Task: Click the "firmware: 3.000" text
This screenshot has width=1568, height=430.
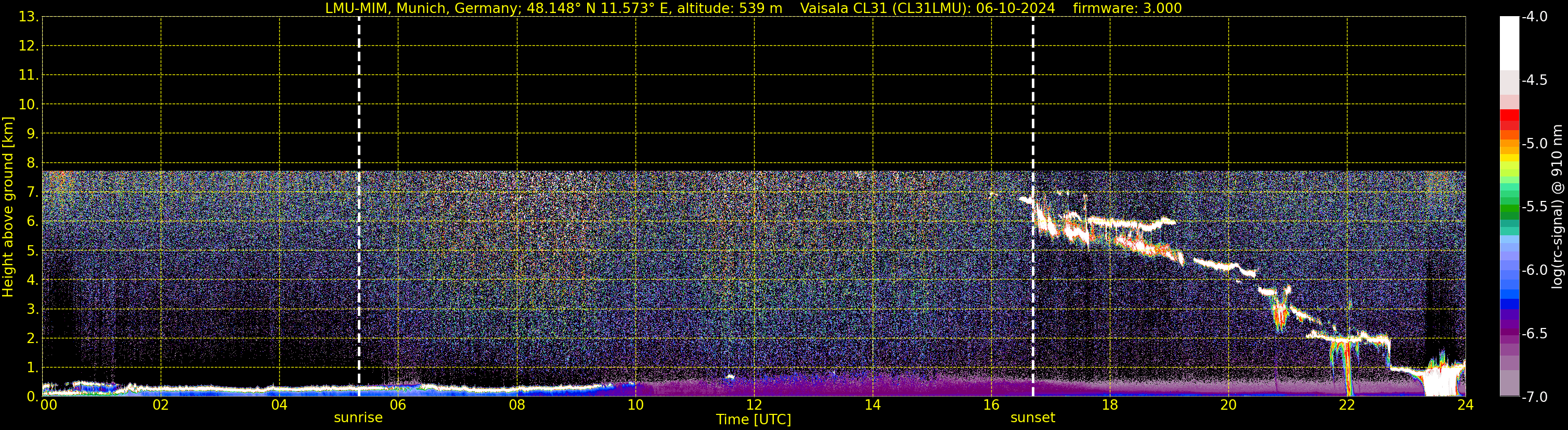Action: pyautogui.click(x=1128, y=8)
